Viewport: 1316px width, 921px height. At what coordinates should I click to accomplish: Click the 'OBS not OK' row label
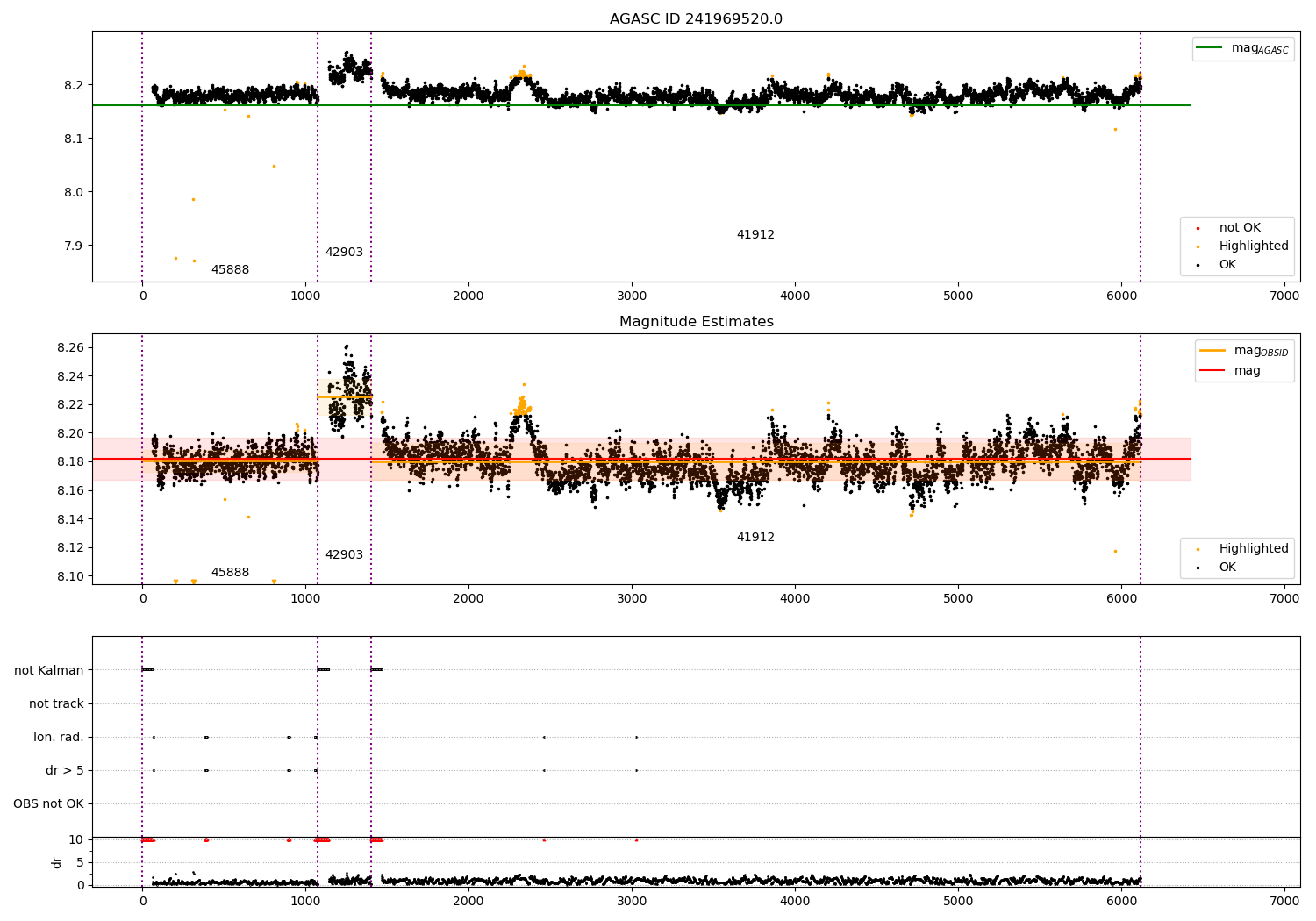49,803
